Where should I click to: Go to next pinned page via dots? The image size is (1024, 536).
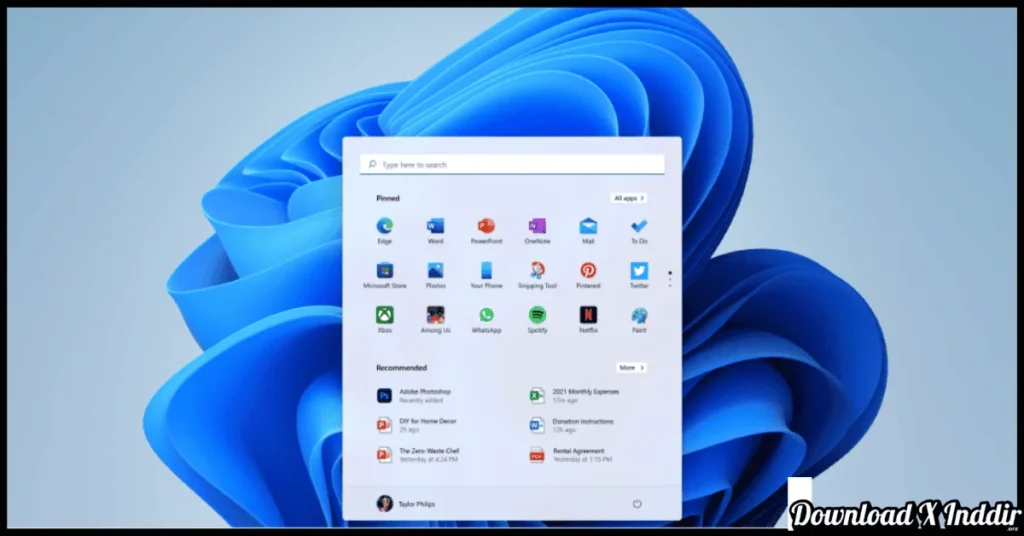pyautogui.click(x=669, y=279)
